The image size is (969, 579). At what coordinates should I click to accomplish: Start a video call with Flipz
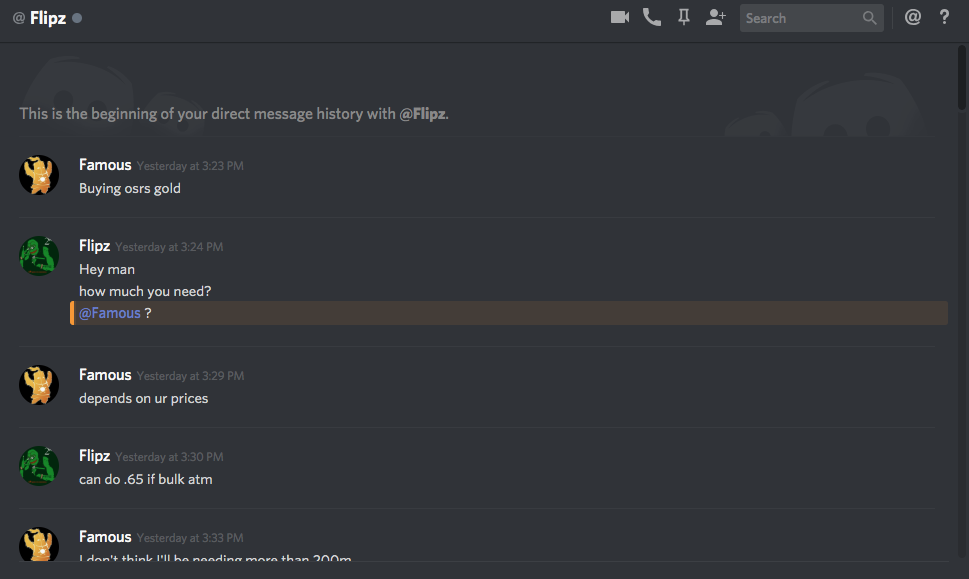pyautogui.click(x=620, y=17)
